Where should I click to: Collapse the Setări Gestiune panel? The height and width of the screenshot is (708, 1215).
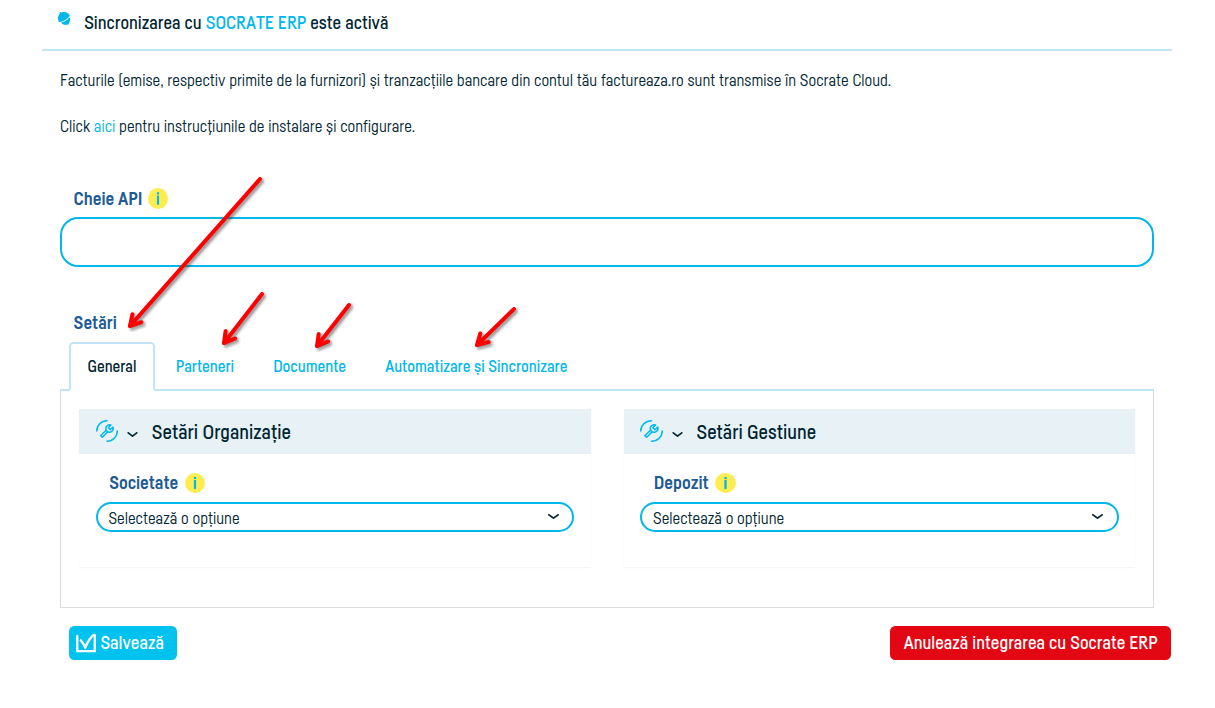coord(676,431)
